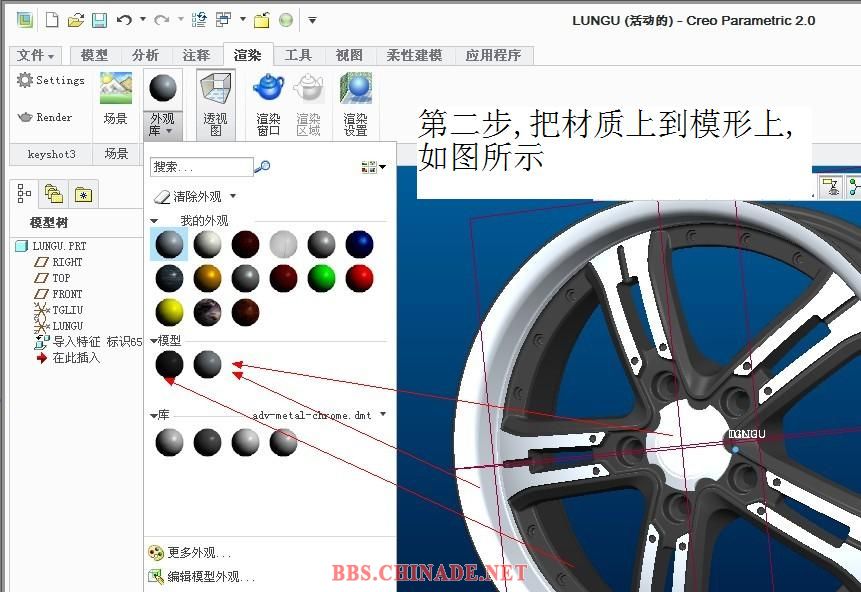Select the yellow appearance sphere
This screenshot has width=861, height=592.
click(169, 312)
